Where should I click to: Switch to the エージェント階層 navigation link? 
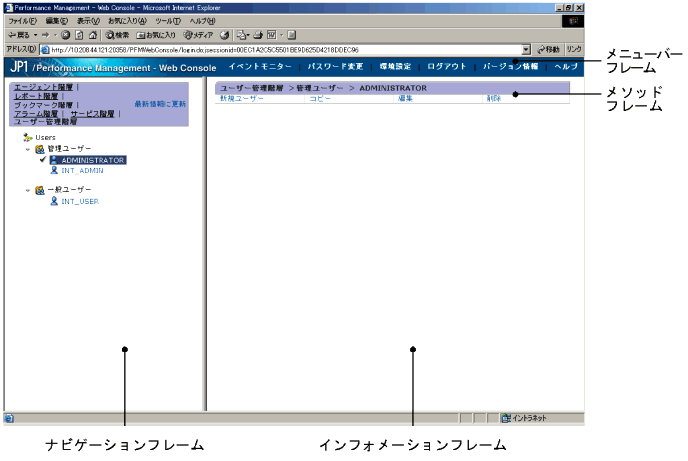click(43, 87)
